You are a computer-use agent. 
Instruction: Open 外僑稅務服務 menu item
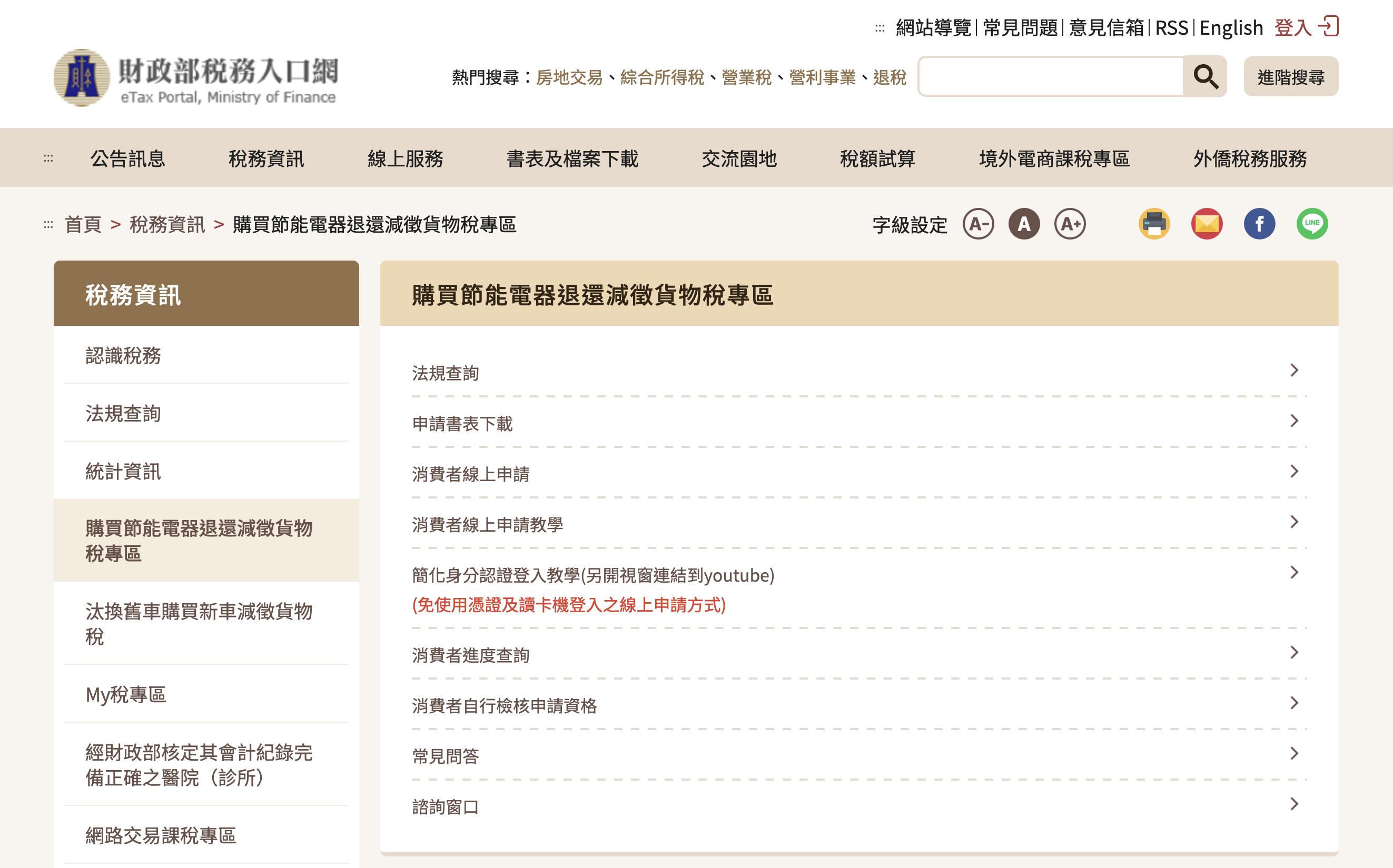click(x=1250, y=158)
